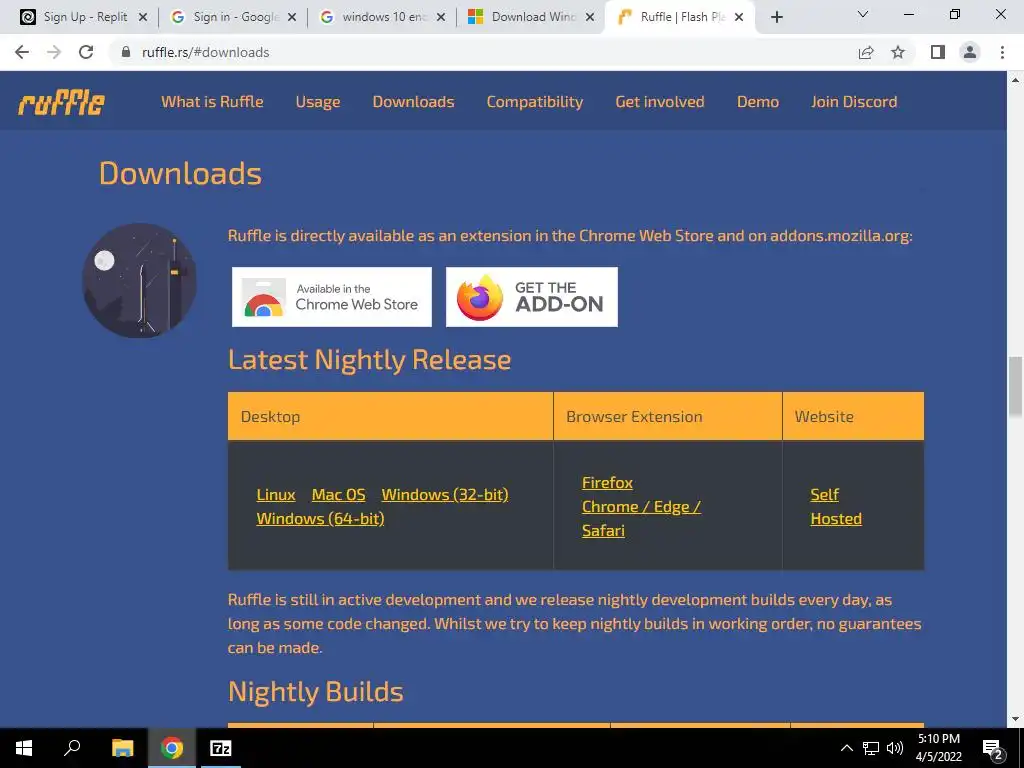Open a new tab with the plus button
This screenshot has width=1024, height=768.
[776, 17]
